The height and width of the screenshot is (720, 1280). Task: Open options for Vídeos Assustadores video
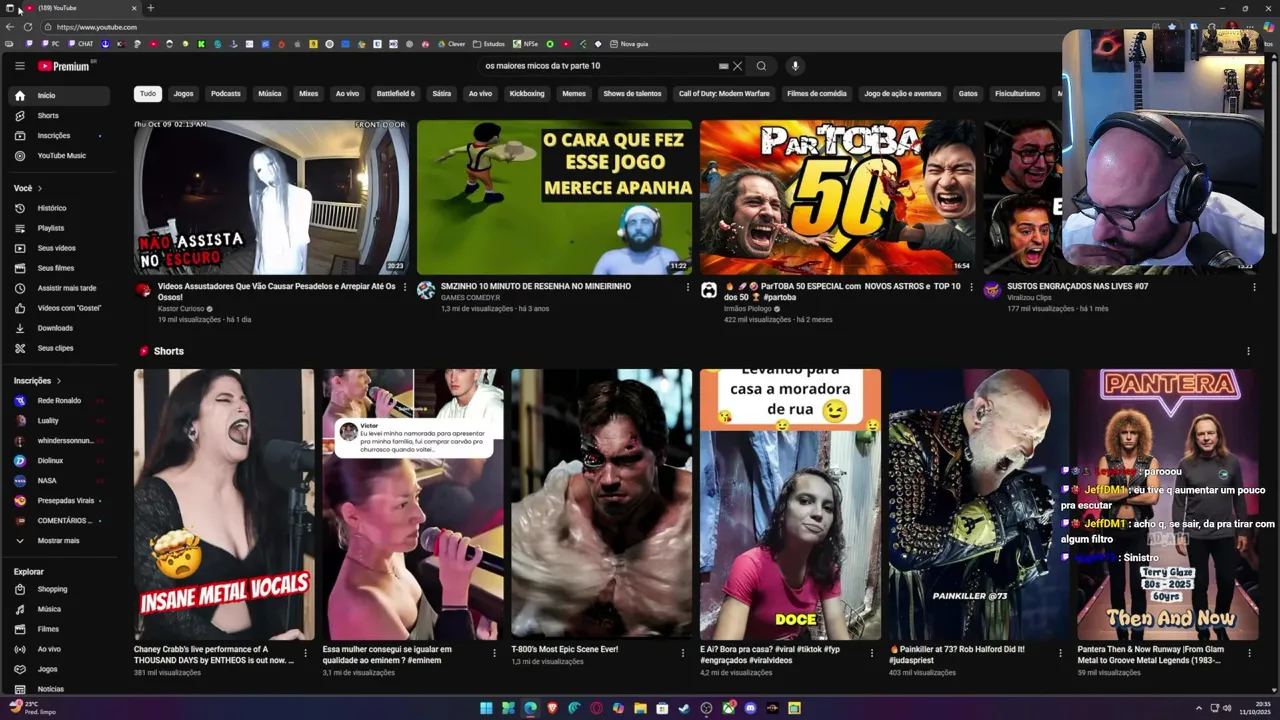(x=405, y=287)
